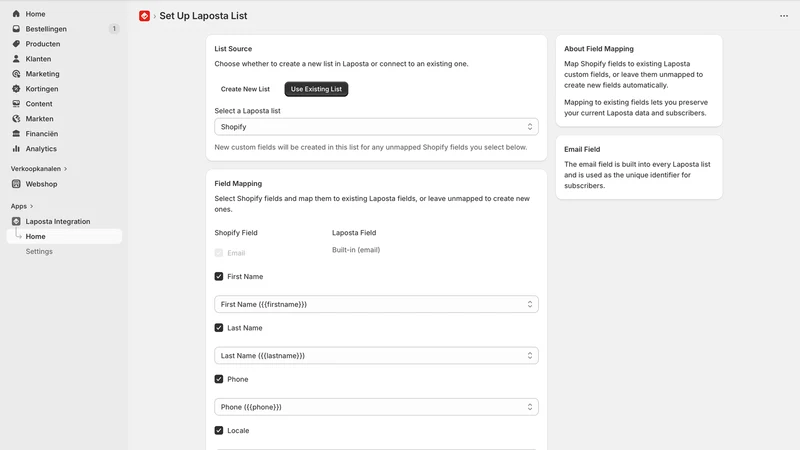Image resolution: width=800 pixels, height=450 pixels.
Task: Click the About Field Mapping heading
Action: coord(599,49)
